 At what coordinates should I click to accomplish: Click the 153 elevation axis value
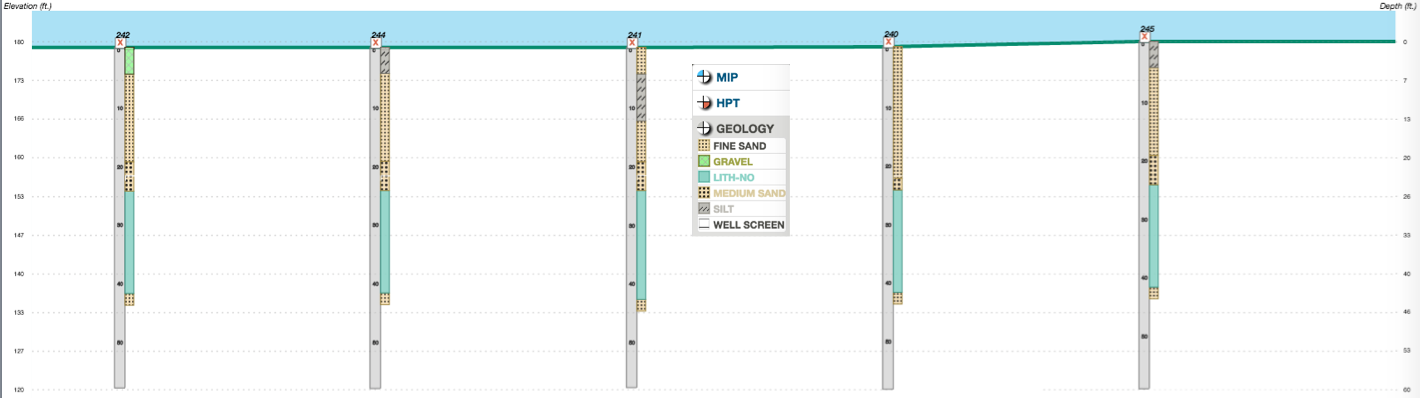point(18,196)
